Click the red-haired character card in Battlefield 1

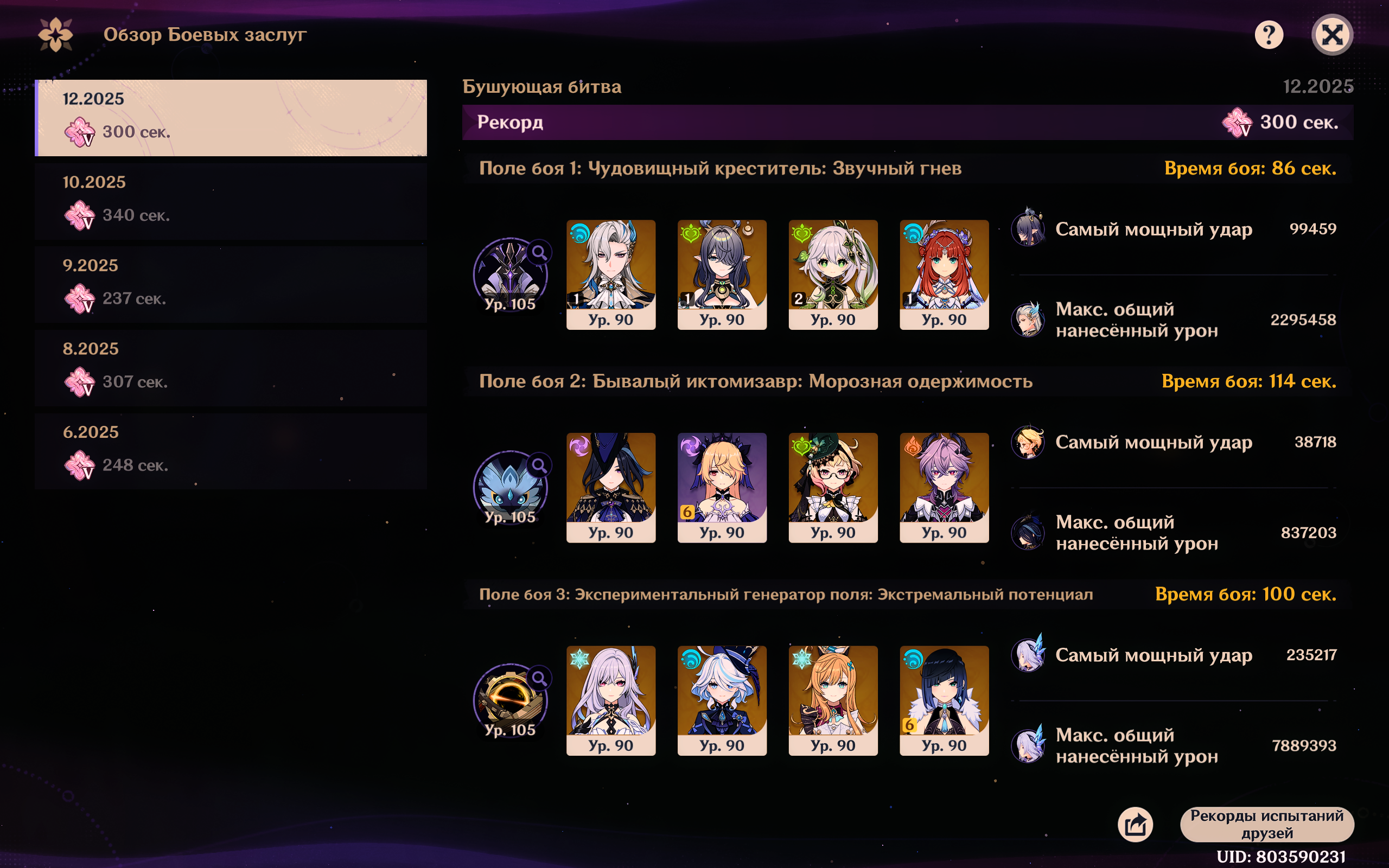(944, 275)
